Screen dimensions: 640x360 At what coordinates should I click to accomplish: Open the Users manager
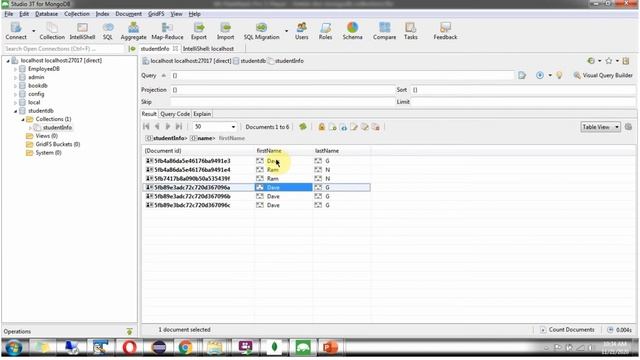(x=302, y=31)
